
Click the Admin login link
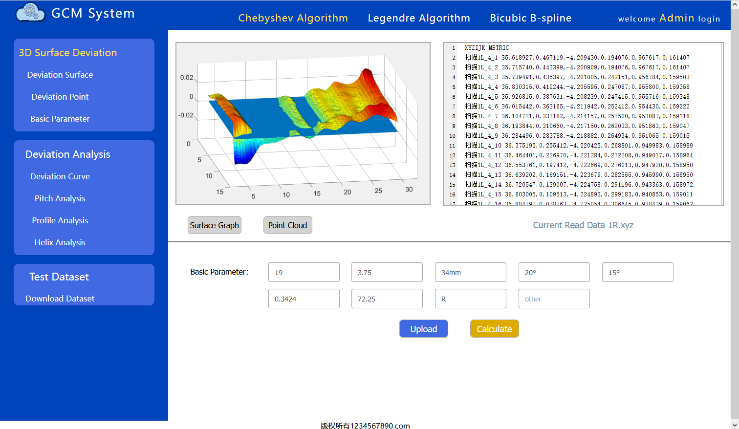[x=682, y=18]
